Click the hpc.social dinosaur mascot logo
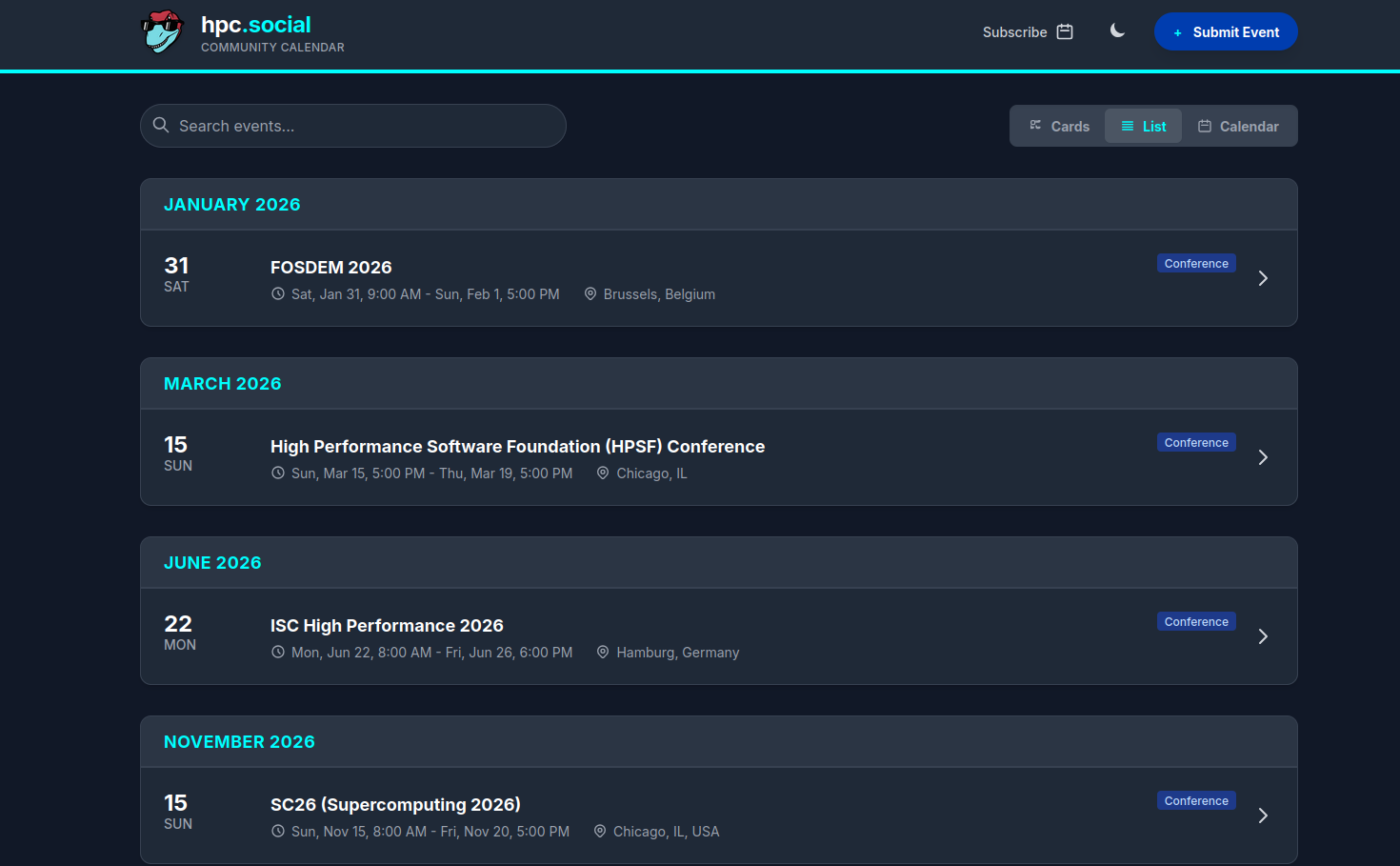Viewport: 1400px width, 866px height. 162,32
